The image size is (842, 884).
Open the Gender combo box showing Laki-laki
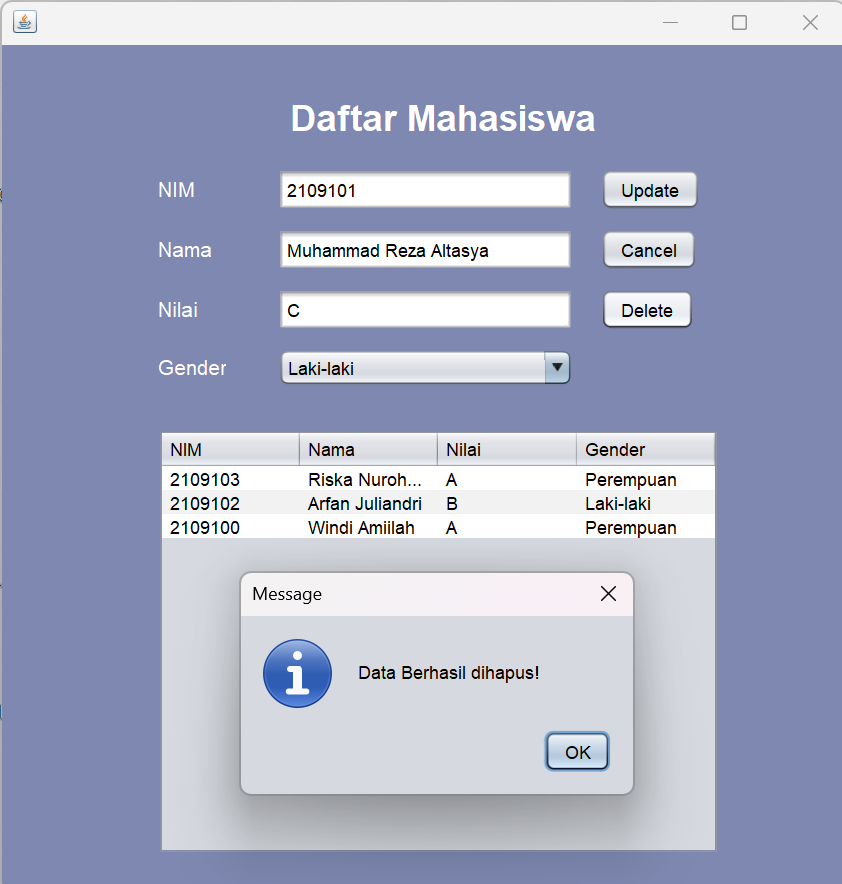point(420,368)
